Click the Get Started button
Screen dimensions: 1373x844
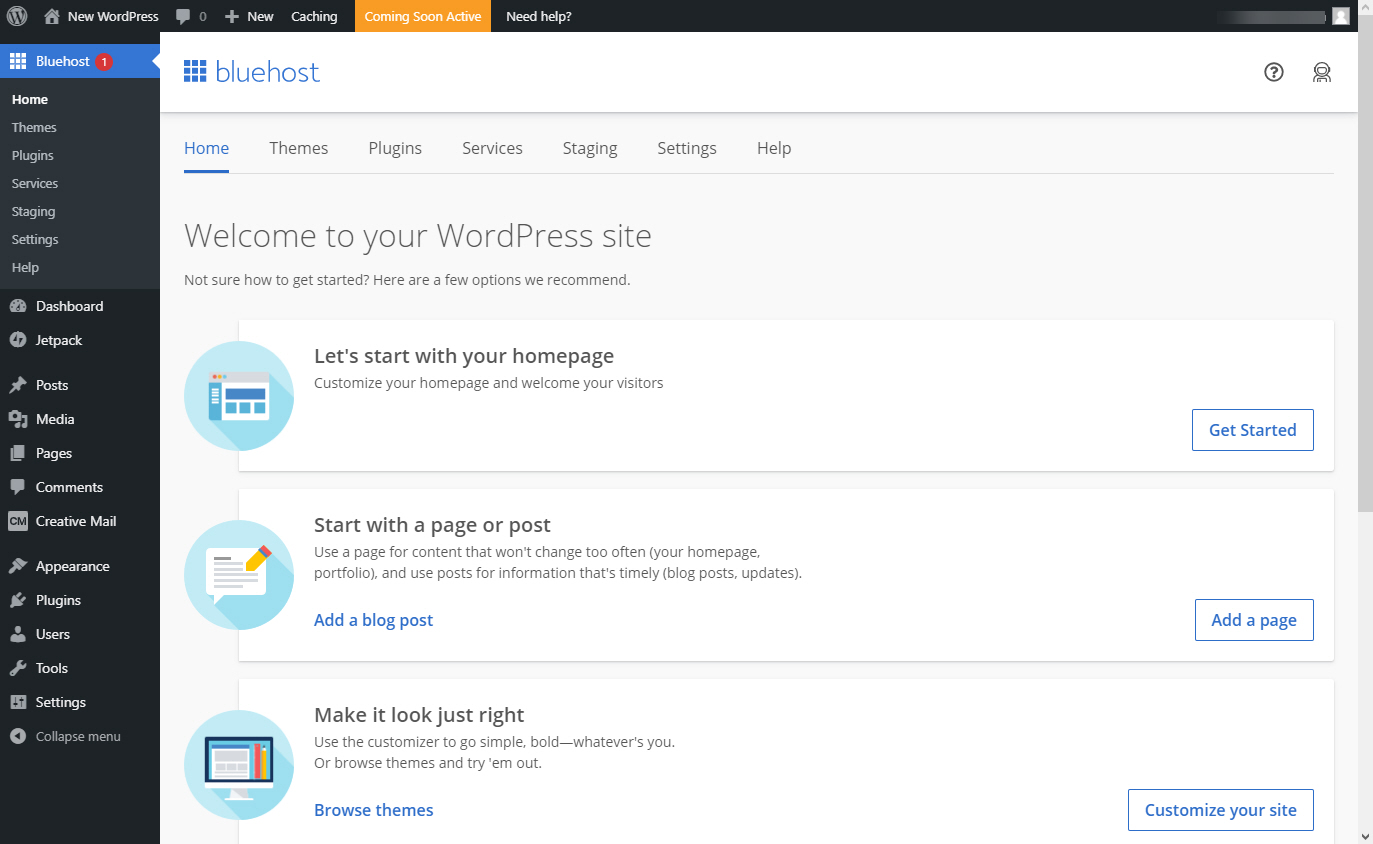[1253, 430]
